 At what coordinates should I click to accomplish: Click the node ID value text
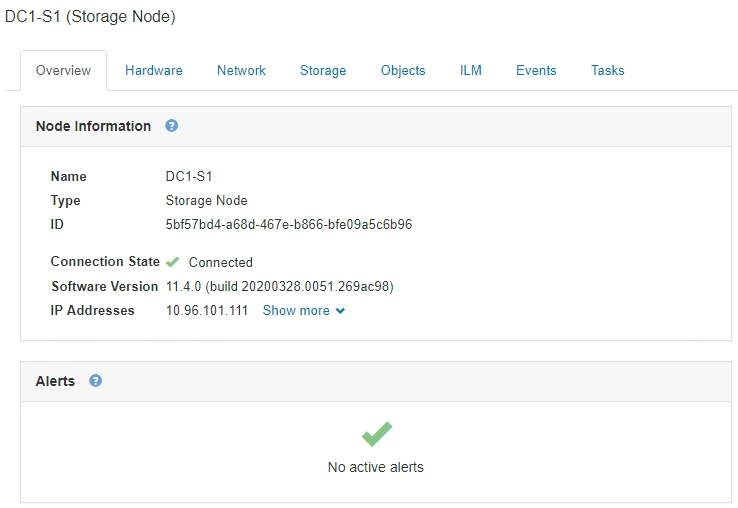(288, 225)
